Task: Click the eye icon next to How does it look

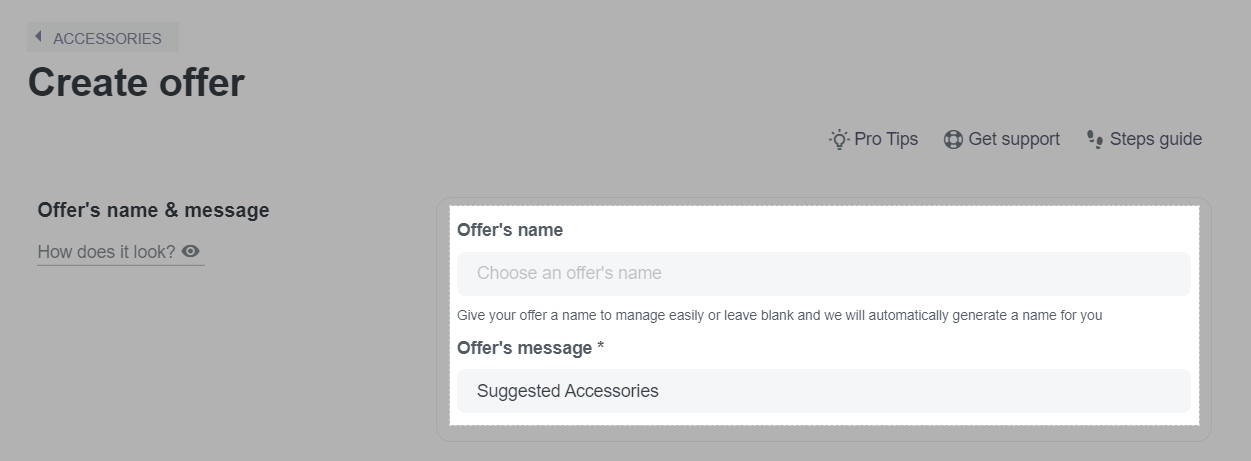Action: pyautogui.click(x=190, y=251)
